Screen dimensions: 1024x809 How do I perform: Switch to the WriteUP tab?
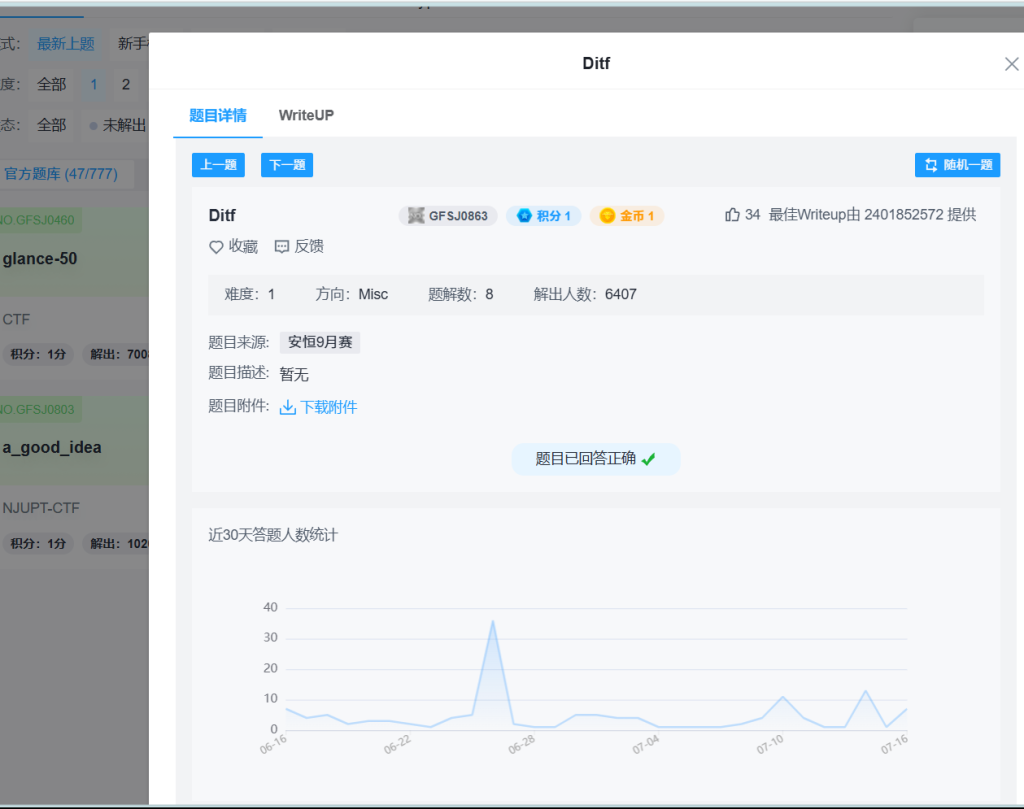[306, 115]
